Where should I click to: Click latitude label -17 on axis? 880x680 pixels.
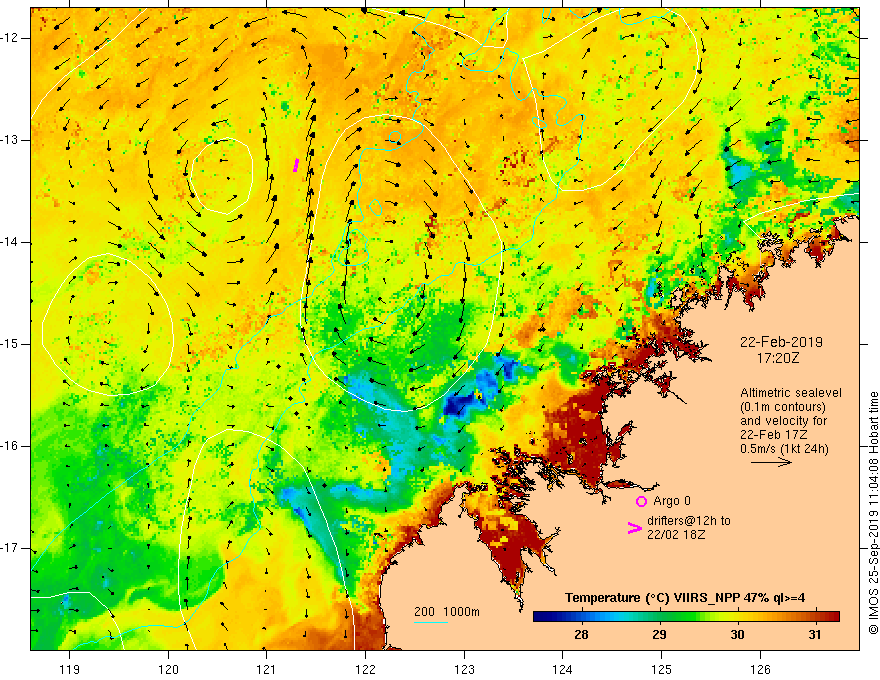coord(10,548)
